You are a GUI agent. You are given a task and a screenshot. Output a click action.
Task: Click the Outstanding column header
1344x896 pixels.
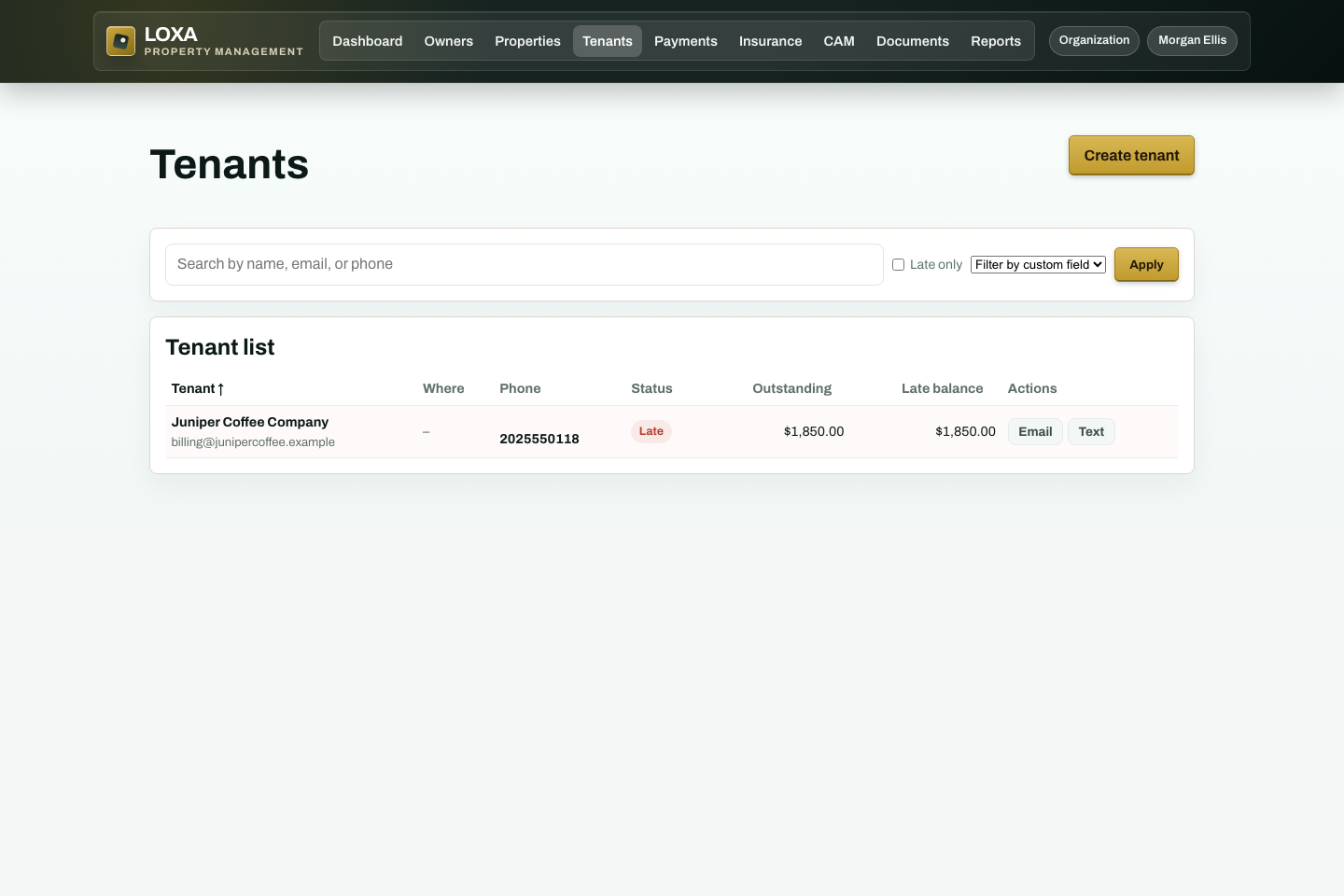coord(791,388)
